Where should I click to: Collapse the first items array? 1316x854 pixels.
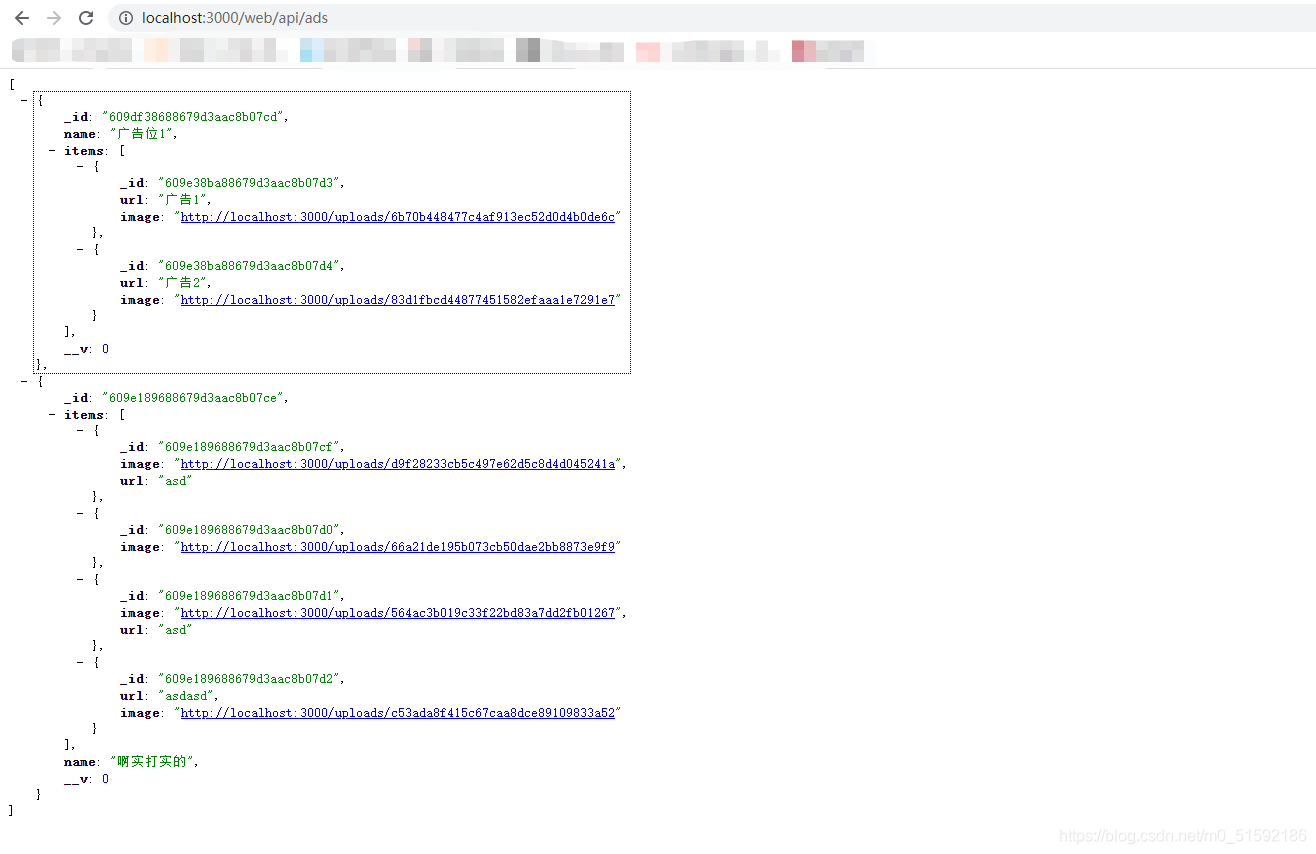point(52,151)
